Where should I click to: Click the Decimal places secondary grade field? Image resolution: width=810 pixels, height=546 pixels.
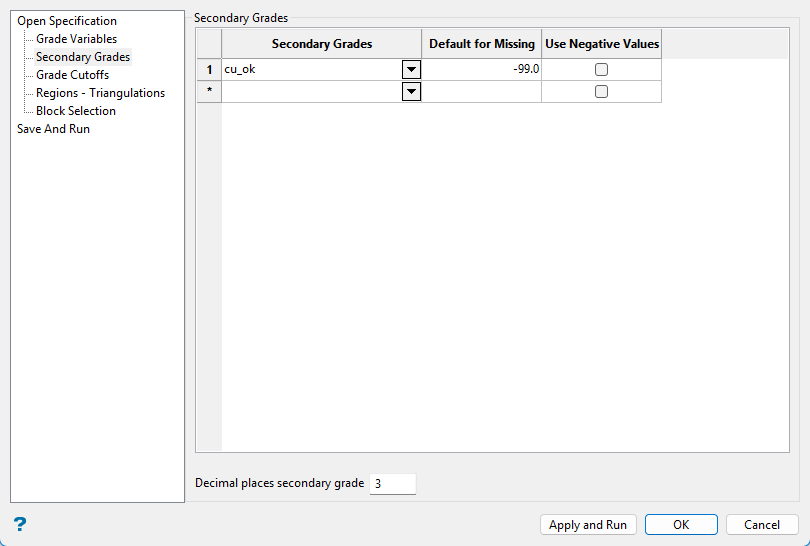click(x=392, y=484)
